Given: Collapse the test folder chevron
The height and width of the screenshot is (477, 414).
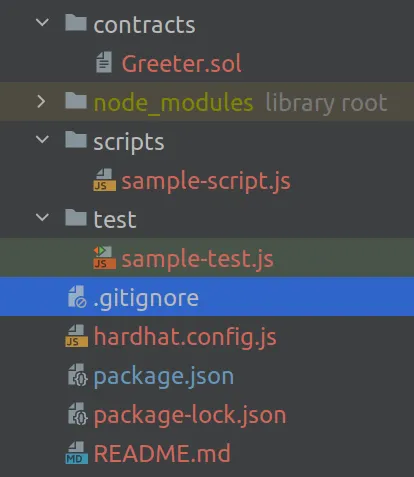Looking at the screenshot, I should [42, 217].
